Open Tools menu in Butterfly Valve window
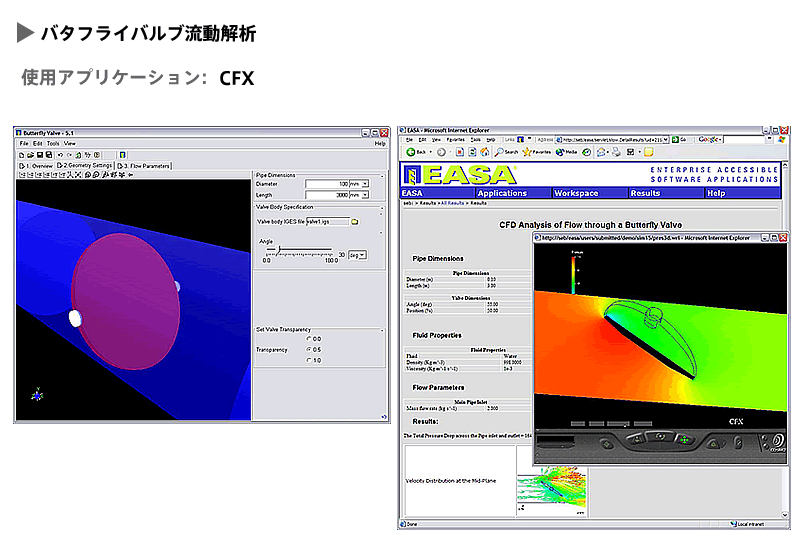Image resolution: width=800 pixels, height=549 pixels. point(53,143)
